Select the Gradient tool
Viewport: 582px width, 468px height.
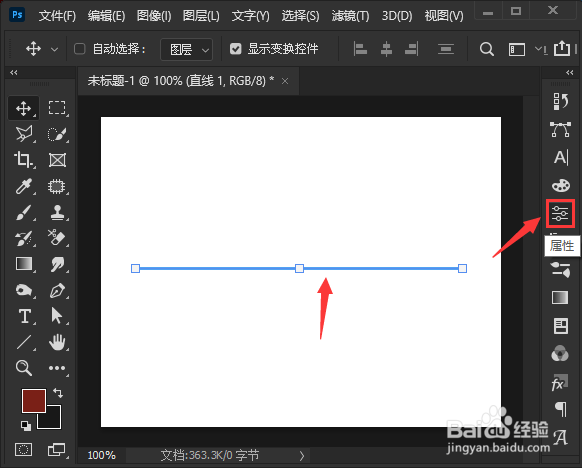coord(24,264)
